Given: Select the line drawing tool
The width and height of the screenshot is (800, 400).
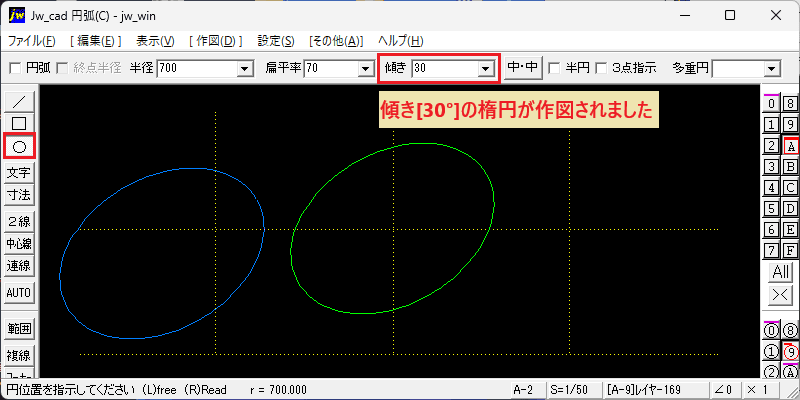Looking at the screenshot, I should (x=19, y=102).
